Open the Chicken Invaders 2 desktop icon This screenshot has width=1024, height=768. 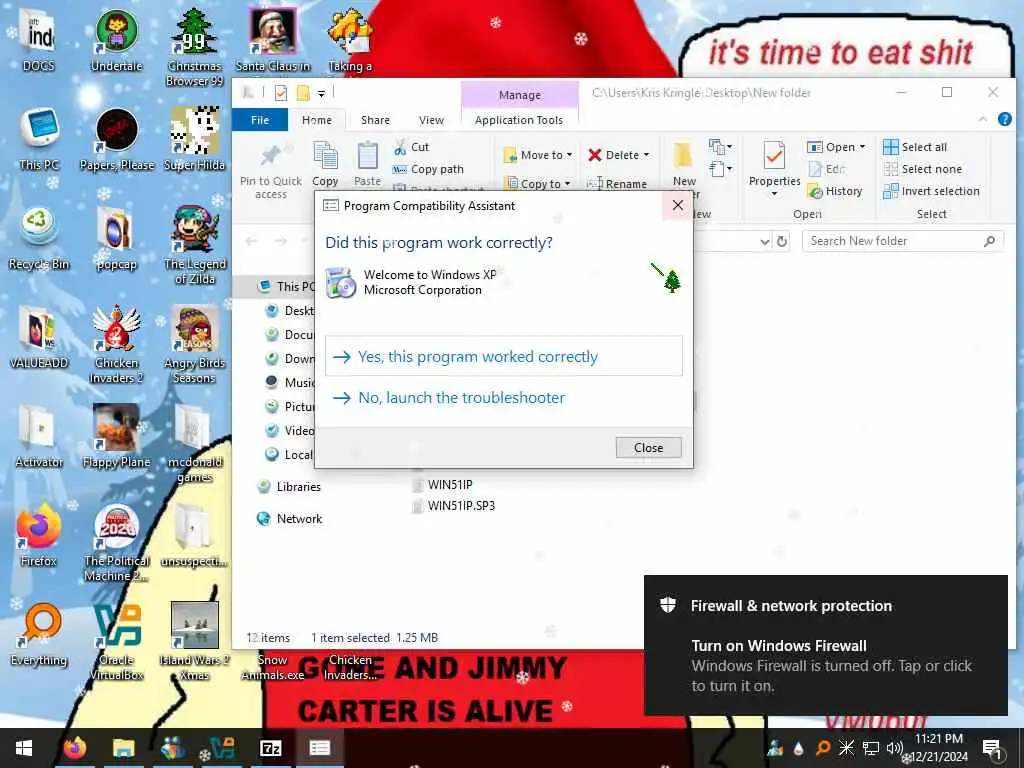point(116,344)
